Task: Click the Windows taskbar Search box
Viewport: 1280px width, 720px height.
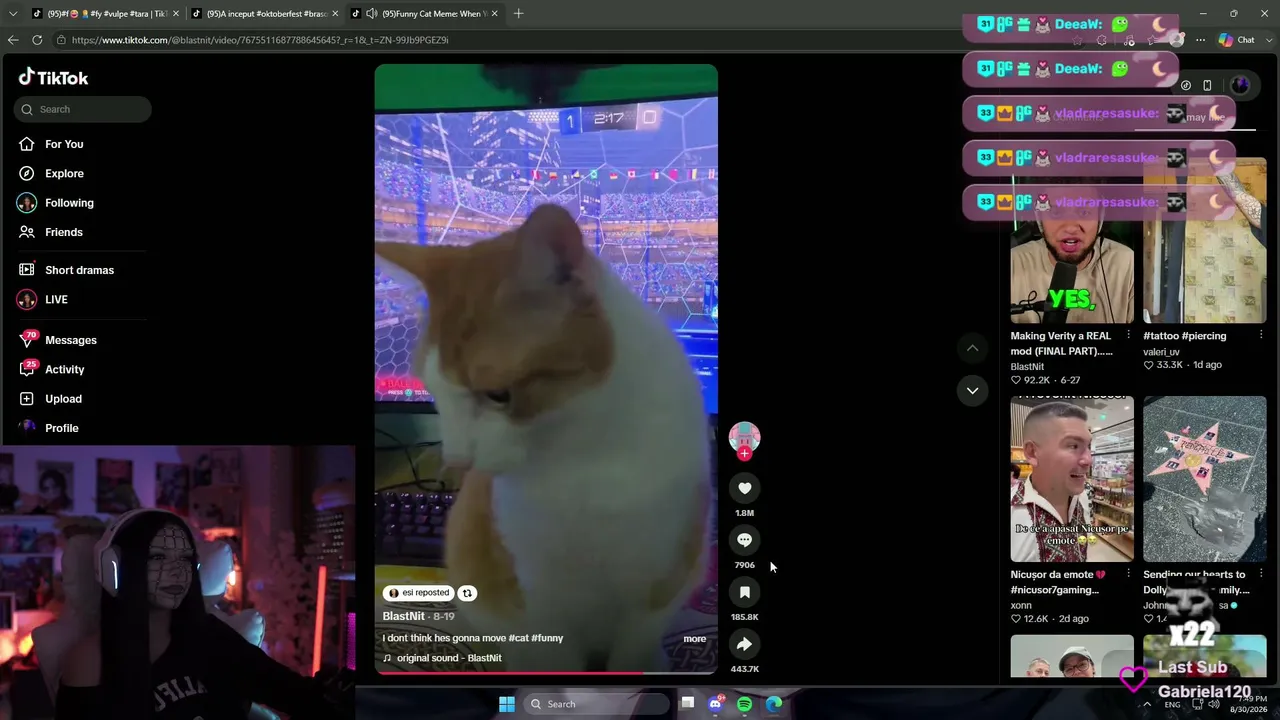Action: (596, 704)
